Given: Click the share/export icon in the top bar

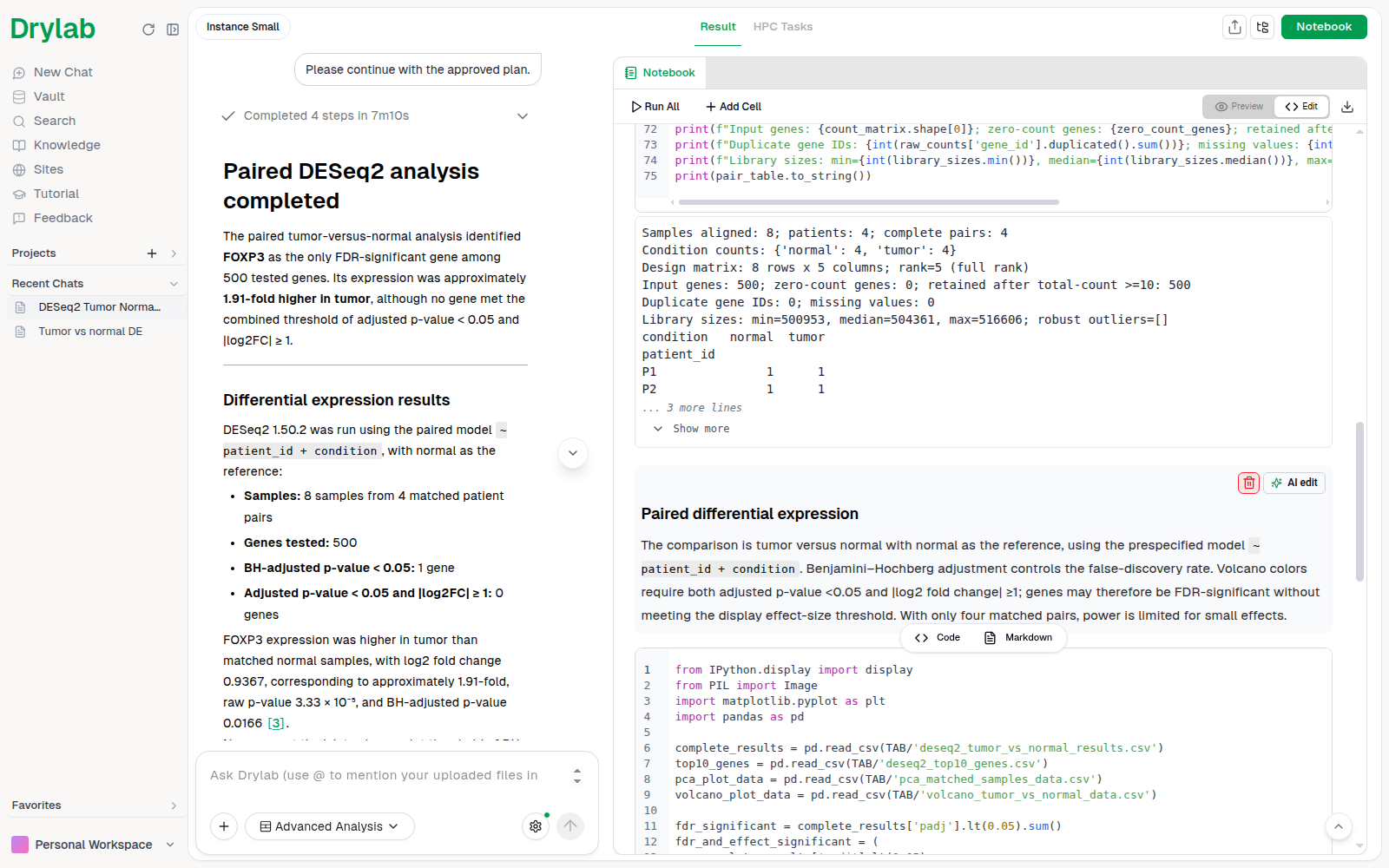Looking at the screenshot, I should tap(1234, 27).
